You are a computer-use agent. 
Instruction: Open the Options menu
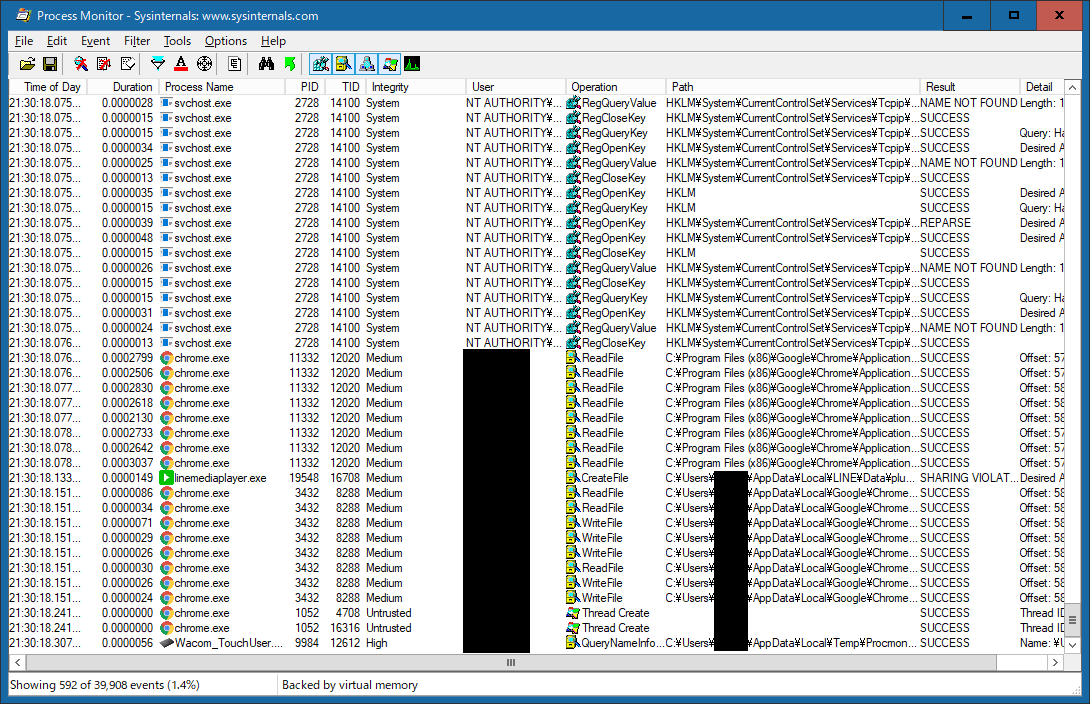click(x=225, y=41)
